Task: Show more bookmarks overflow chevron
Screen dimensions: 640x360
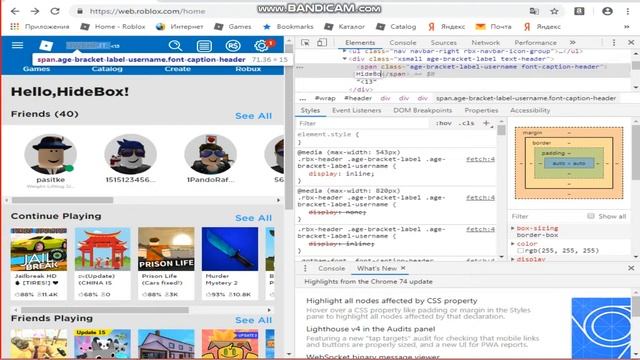Action: (627, 27)
